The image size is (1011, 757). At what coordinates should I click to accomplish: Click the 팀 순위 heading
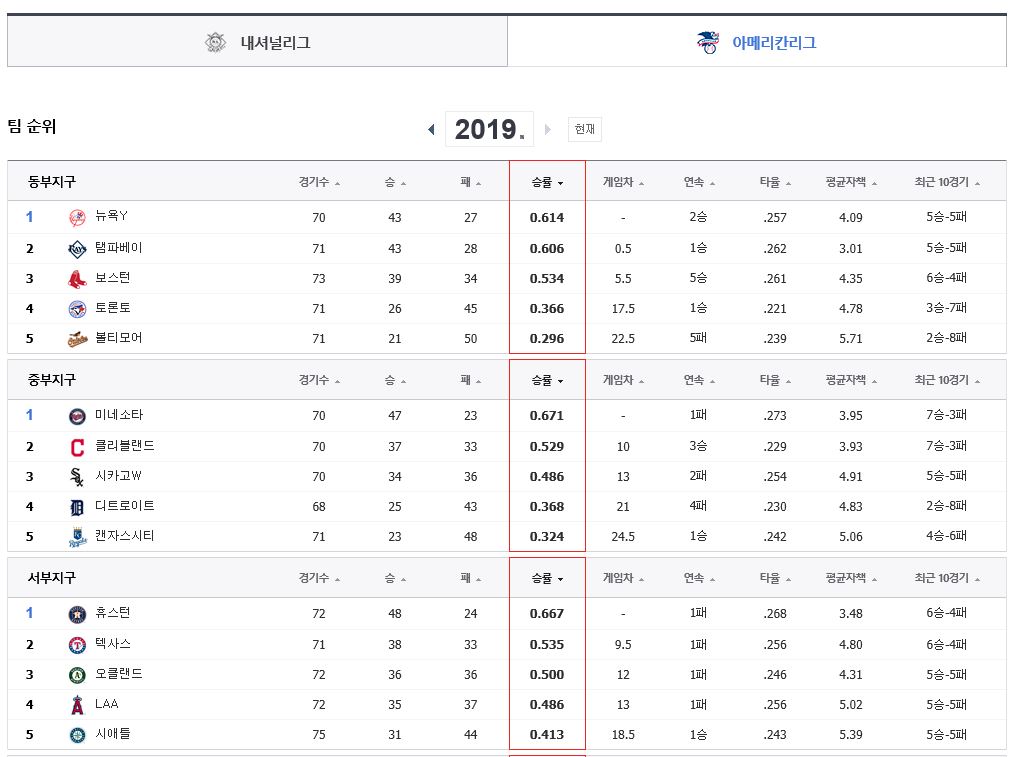click(32, 126)
